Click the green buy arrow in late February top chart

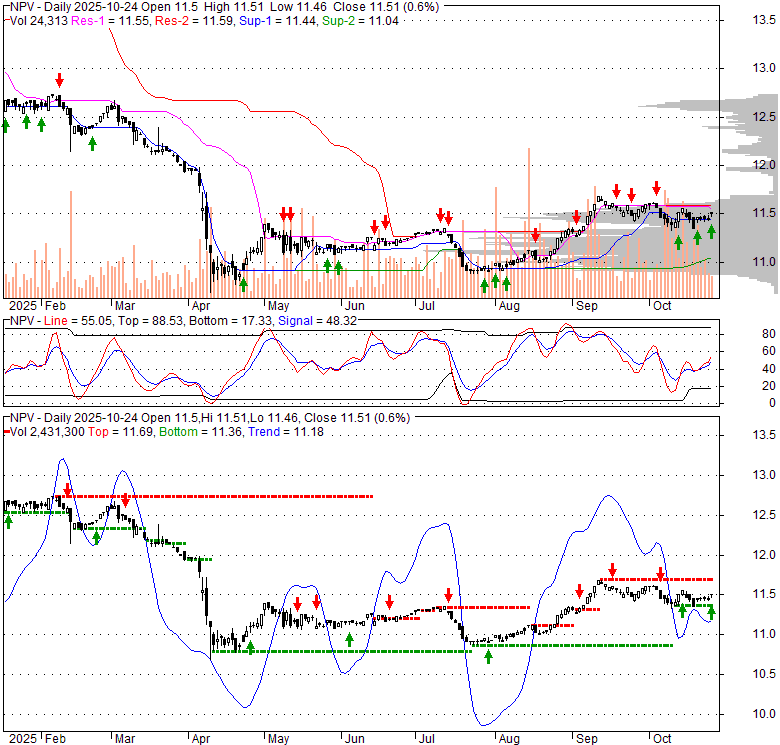coord(92,144)
